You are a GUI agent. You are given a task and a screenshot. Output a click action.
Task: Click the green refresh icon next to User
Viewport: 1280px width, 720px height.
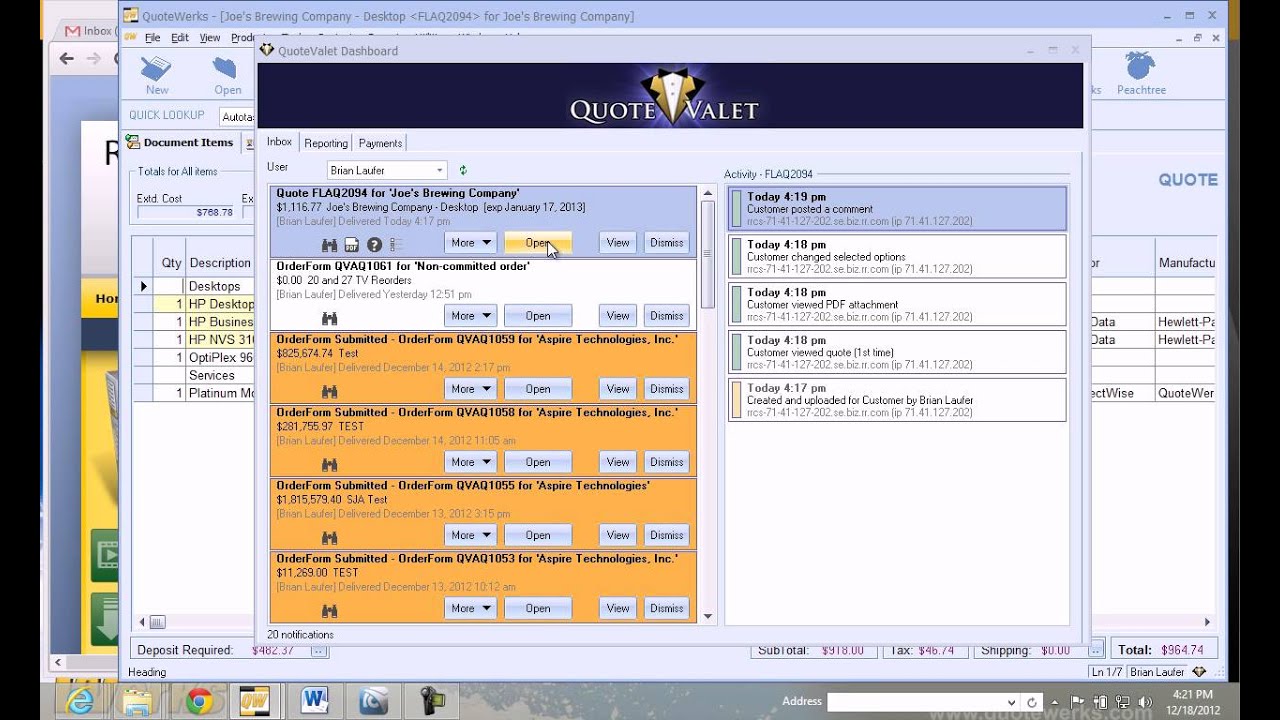(463, 171)
